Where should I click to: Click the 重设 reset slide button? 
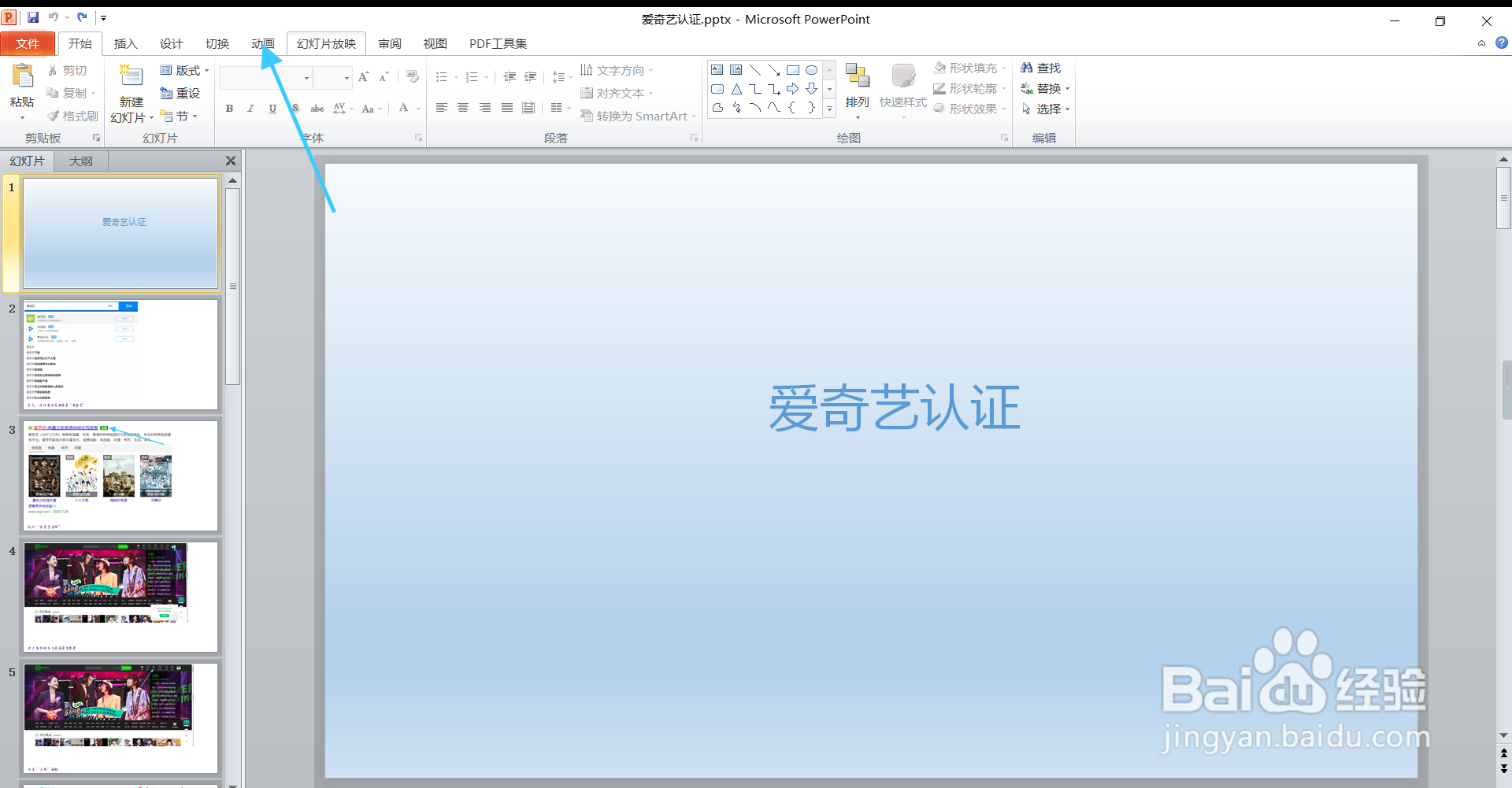pyautogui.click(x=180, y=93)
